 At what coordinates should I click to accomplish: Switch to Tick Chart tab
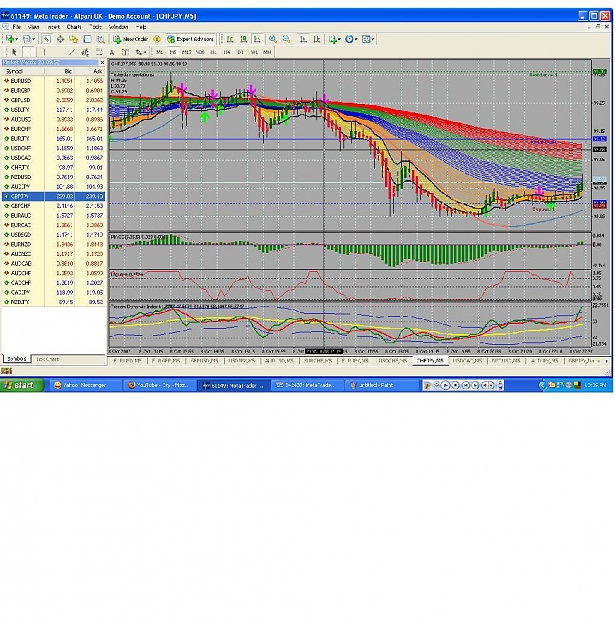[x=47, y=360]
